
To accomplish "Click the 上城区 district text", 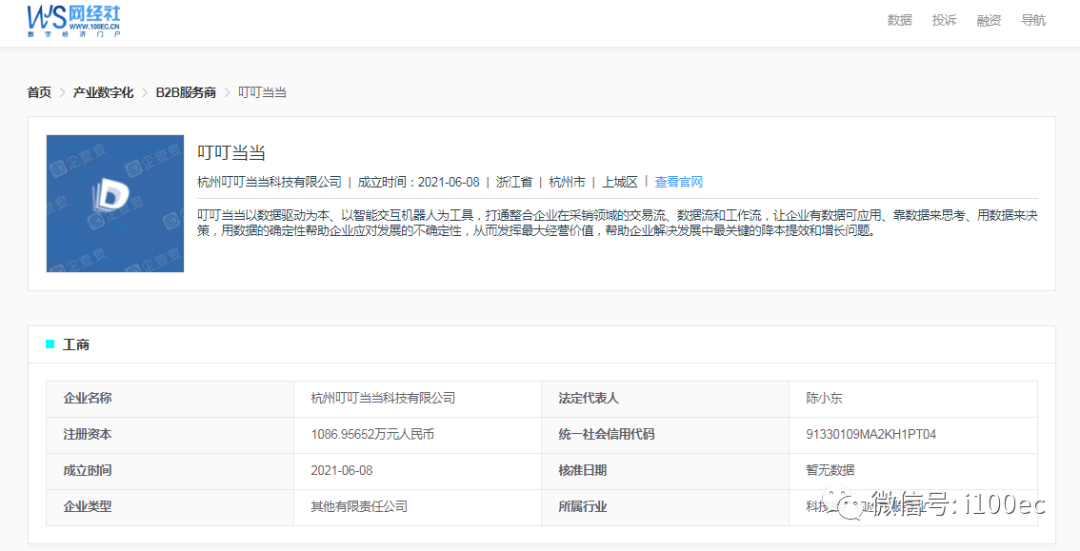I will pos(620,182).
